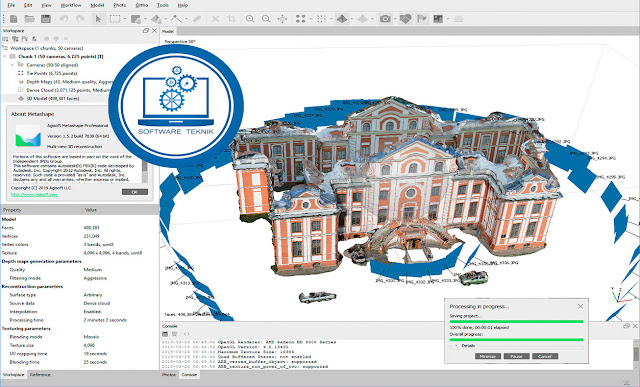The height and width of the screenshot is (387, 640).
Task: Open the Ortho menu
Action: (142, 5)
